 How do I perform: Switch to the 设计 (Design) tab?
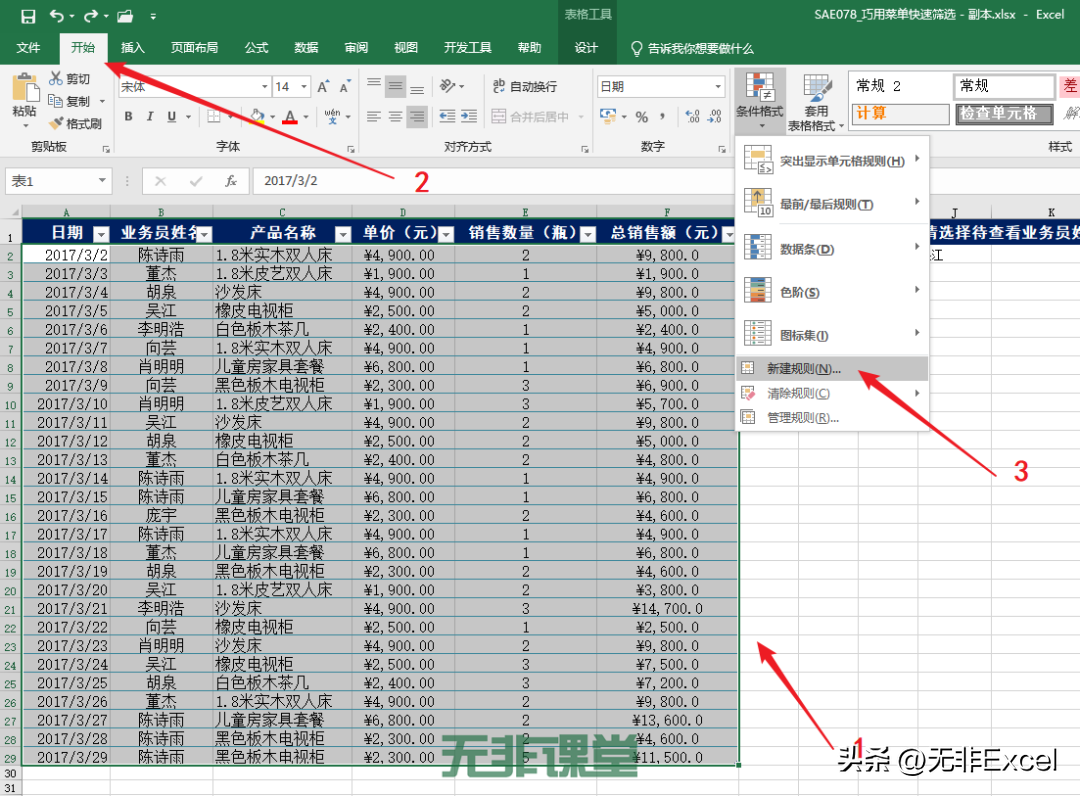pos(586,48)
